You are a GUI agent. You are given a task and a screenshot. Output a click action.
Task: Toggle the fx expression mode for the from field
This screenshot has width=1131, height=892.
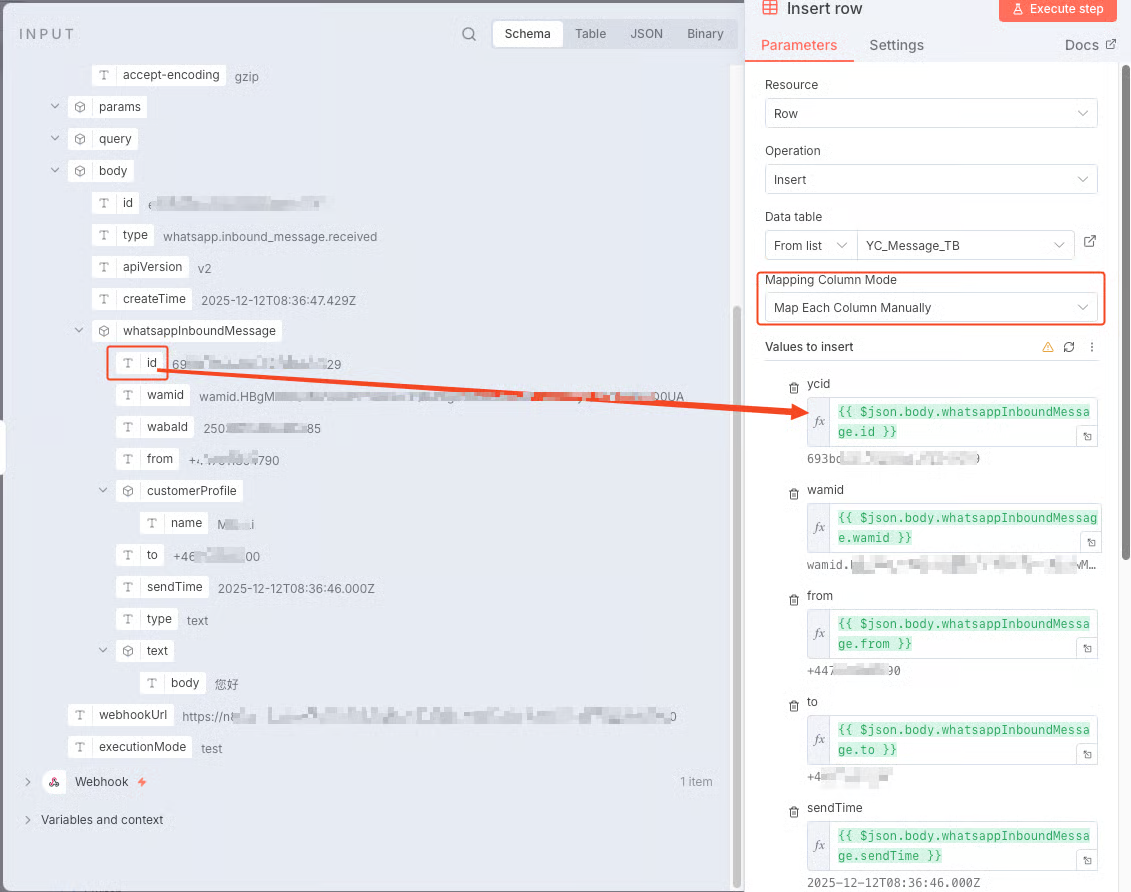pos(820,634)
